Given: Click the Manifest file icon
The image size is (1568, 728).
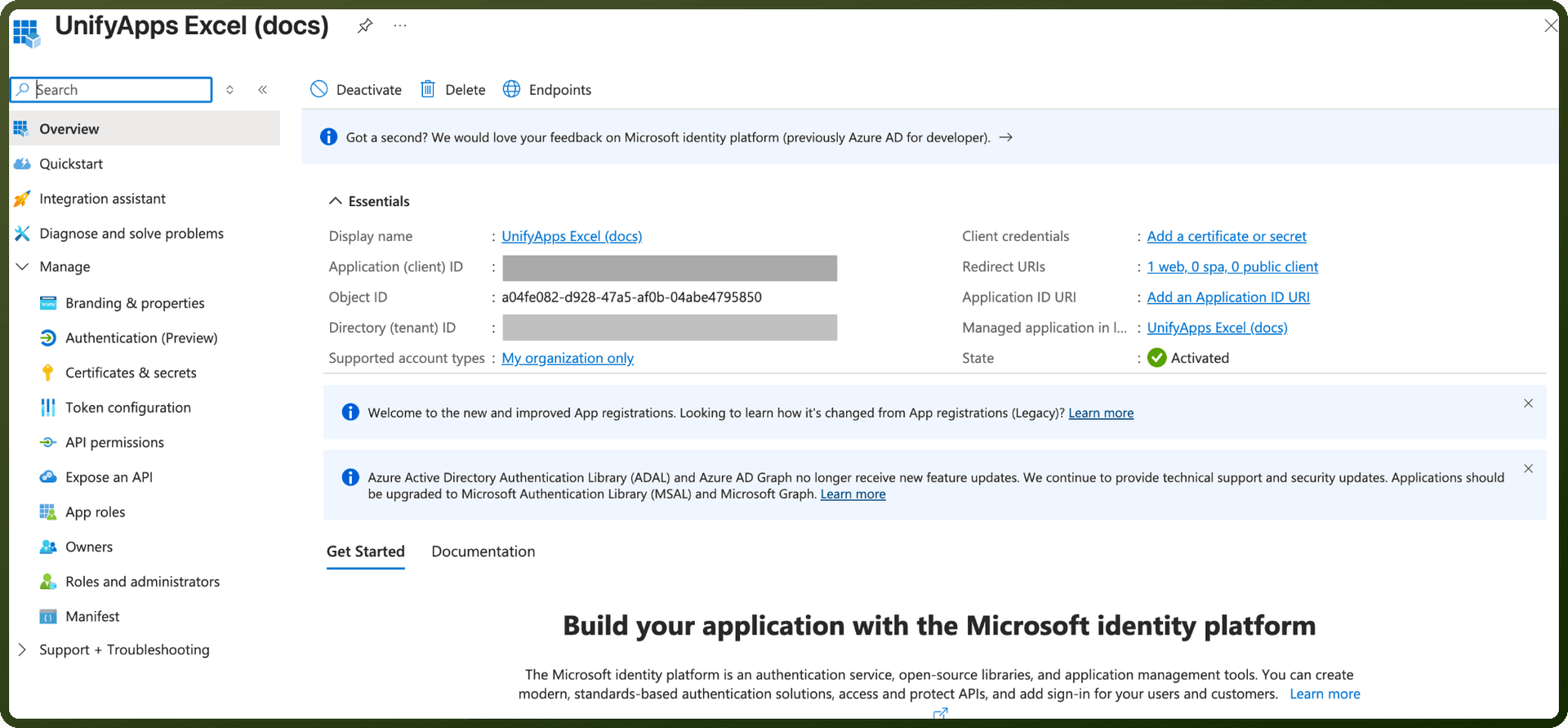Looking at the screenshot, I should point(48,617).
